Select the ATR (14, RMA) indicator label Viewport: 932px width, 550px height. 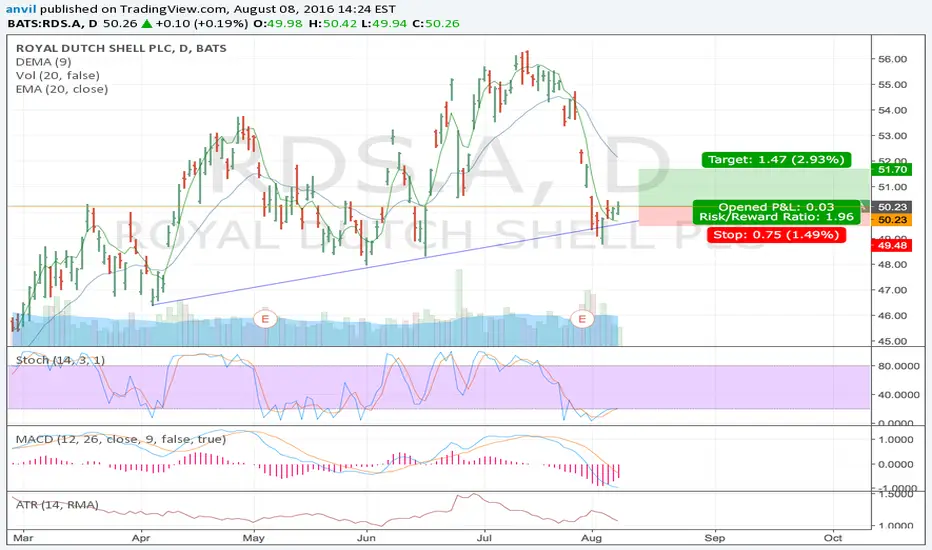pyautogui.click(x=57, y=505)
